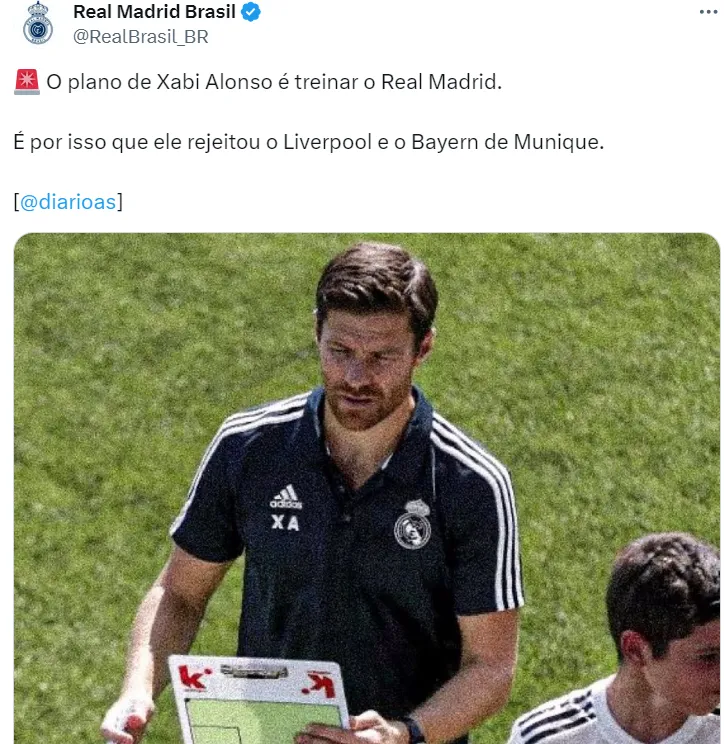Click the right red logo on the clipboard
The height and width of the screenshot is (744, 724).
tap(319, 684)
